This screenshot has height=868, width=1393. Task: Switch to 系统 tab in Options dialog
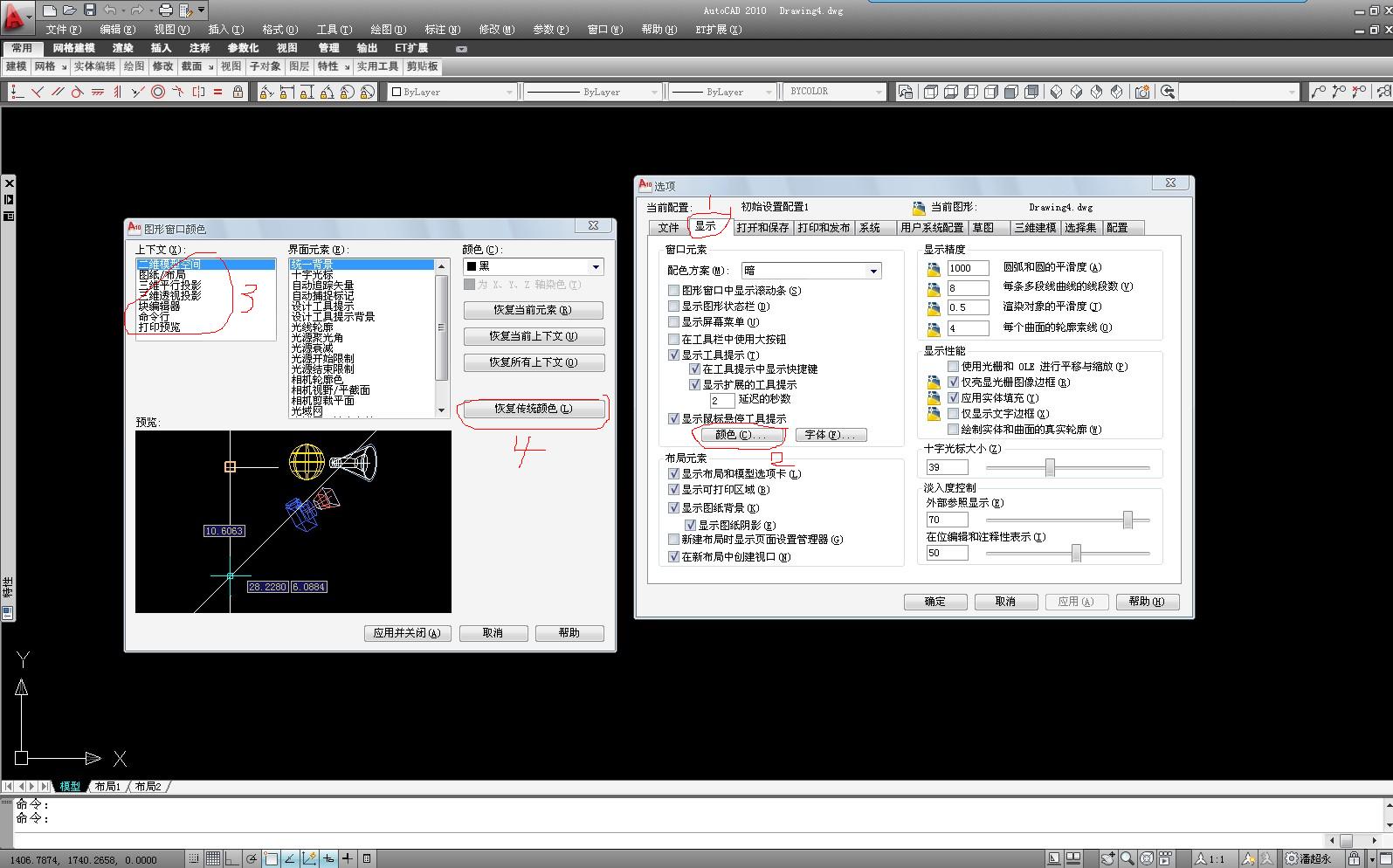coord(870,228)
